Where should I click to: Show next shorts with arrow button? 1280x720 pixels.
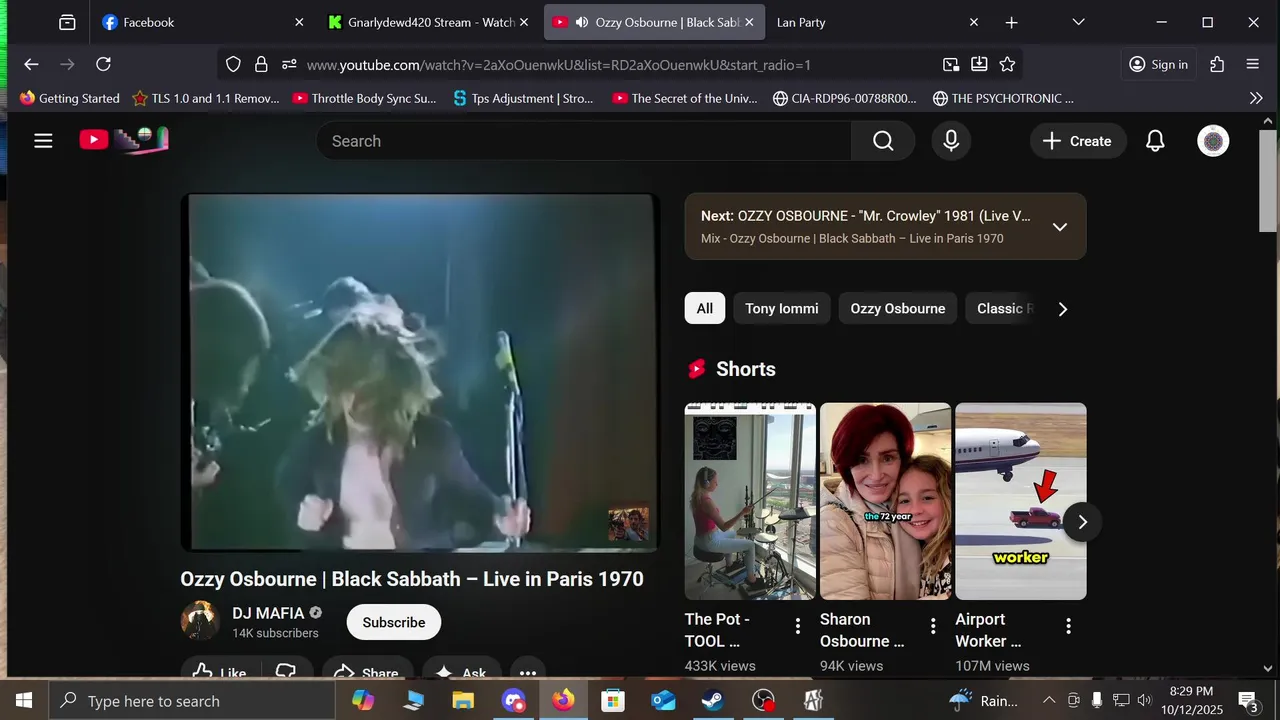pos(1082,522)
